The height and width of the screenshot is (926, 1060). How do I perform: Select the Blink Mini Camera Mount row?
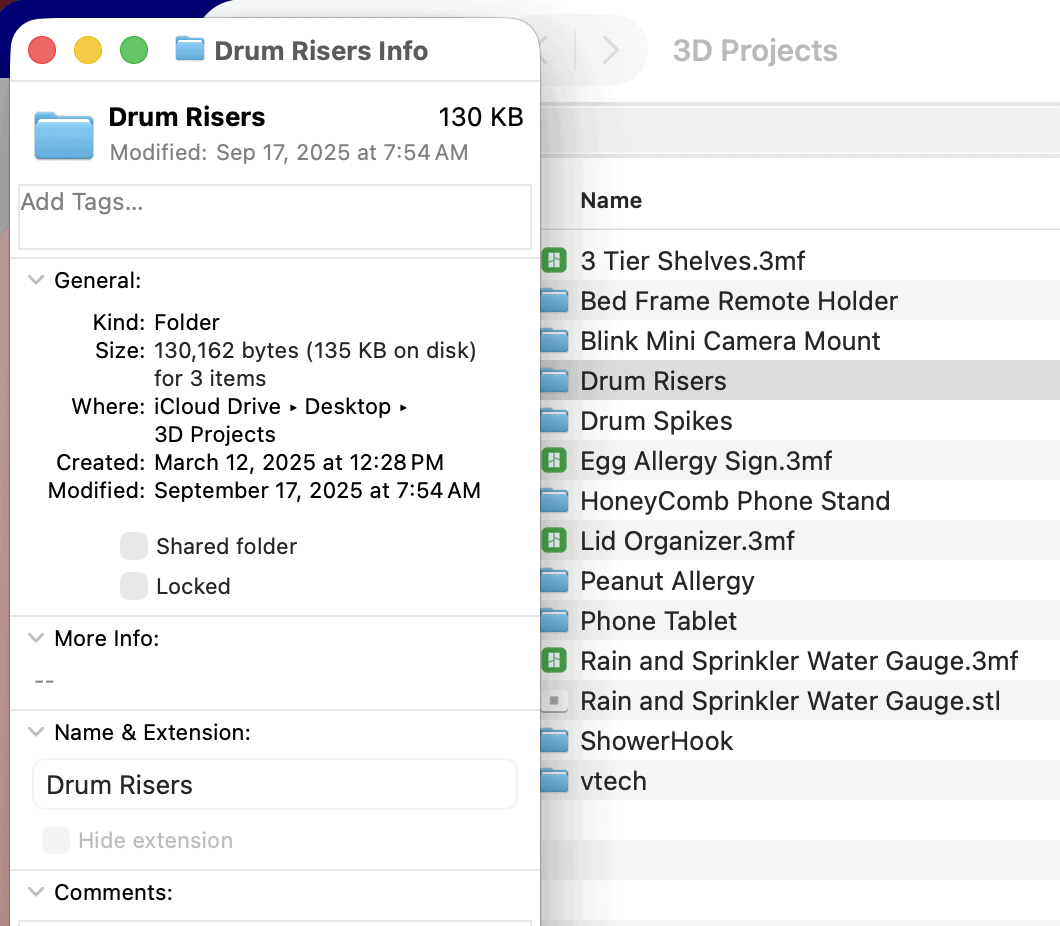[x=730, y=341]
